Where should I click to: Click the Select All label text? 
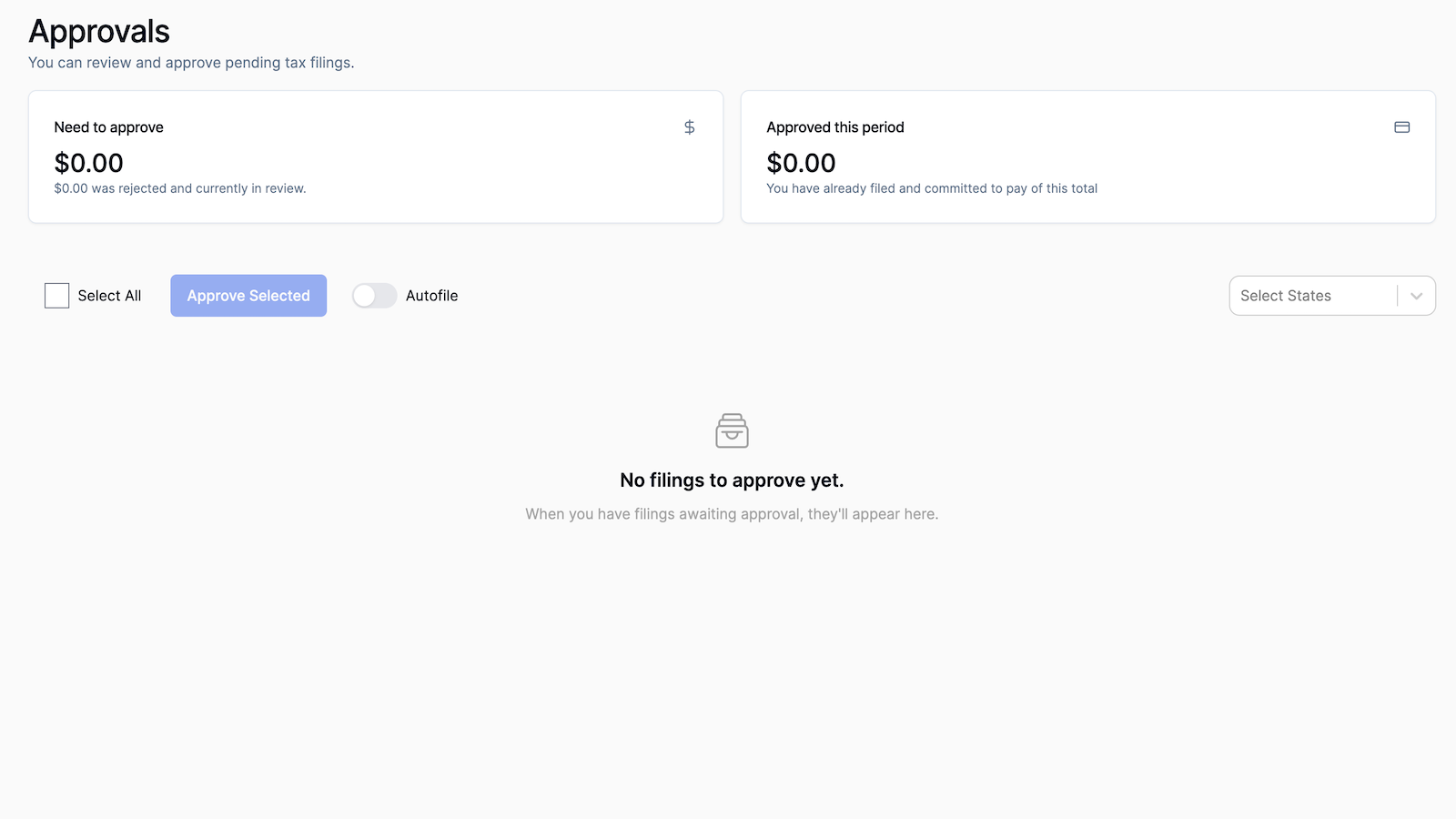(x=109, y=296)
